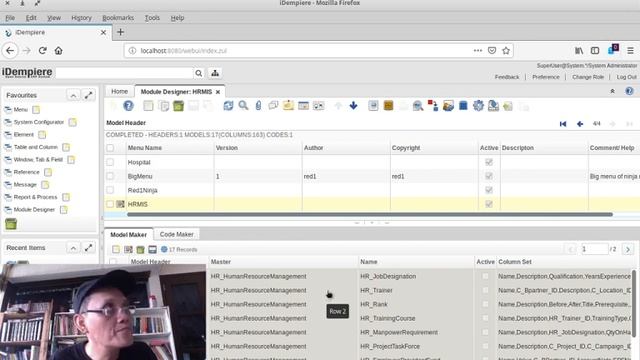This screenshot has height=360, width=640.
Task: Open Table and Column favourite
Action: click(x=36, y=147)
